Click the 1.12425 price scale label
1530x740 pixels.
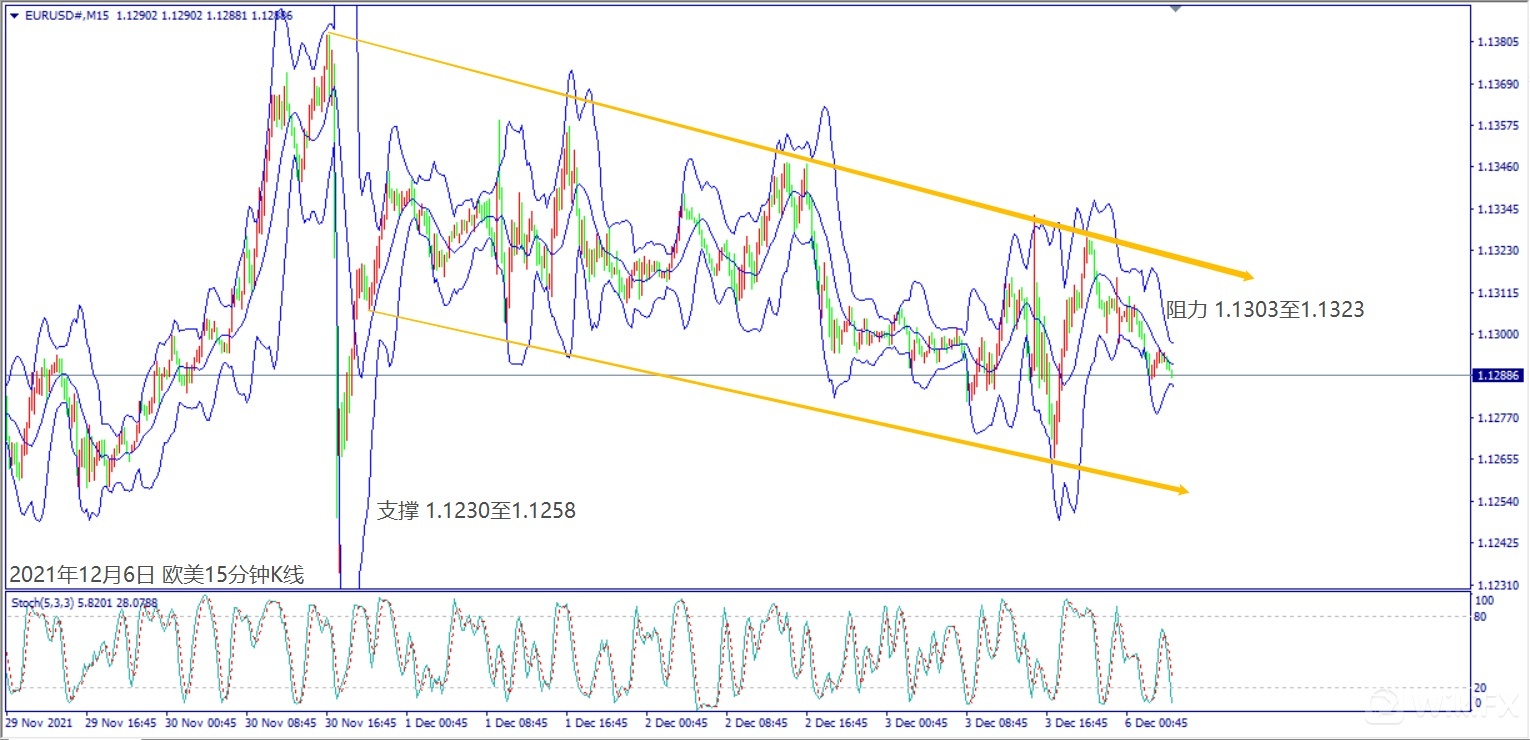click(x=1497, y=543)
